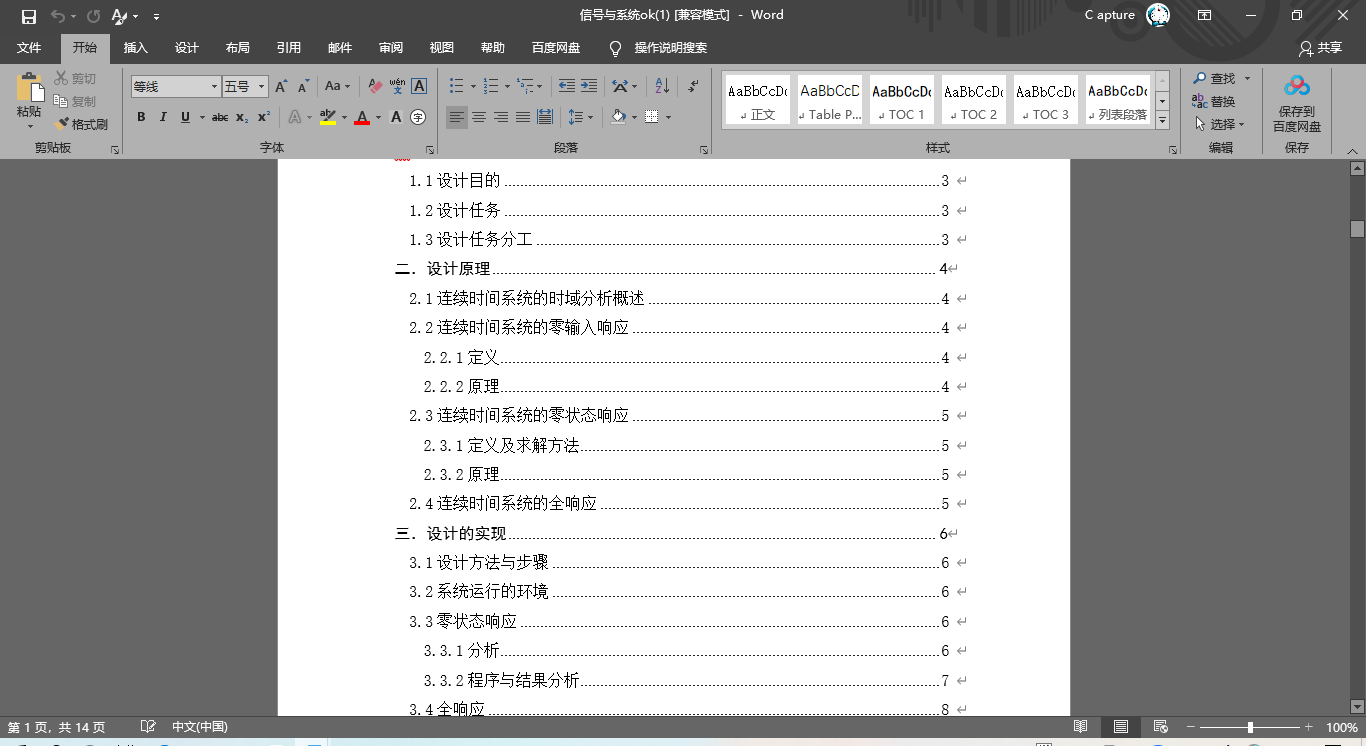
Task: Align text right icon
Action: pos(501,117)
